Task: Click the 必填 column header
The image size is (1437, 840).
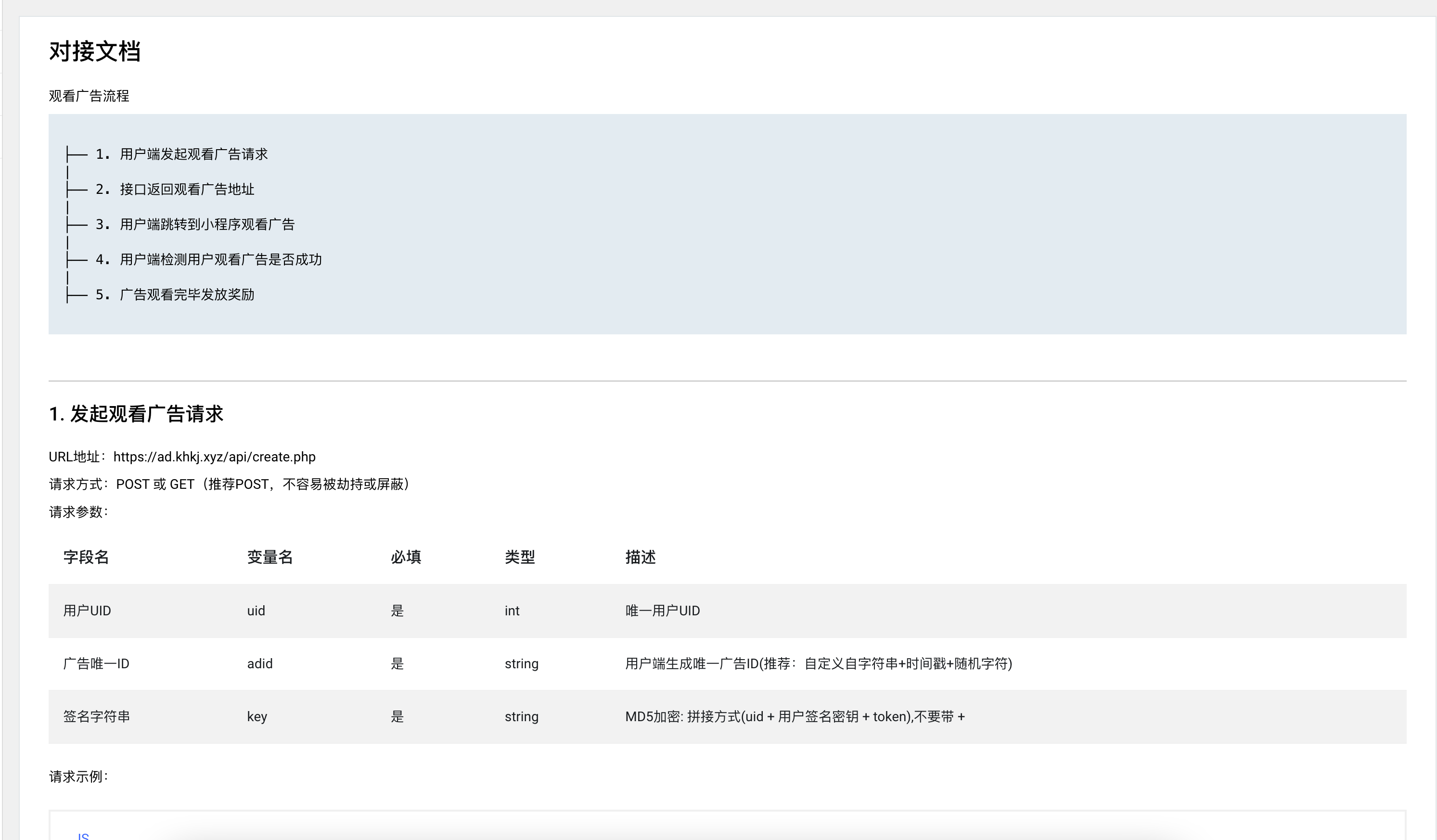Action: coord(406,557)
